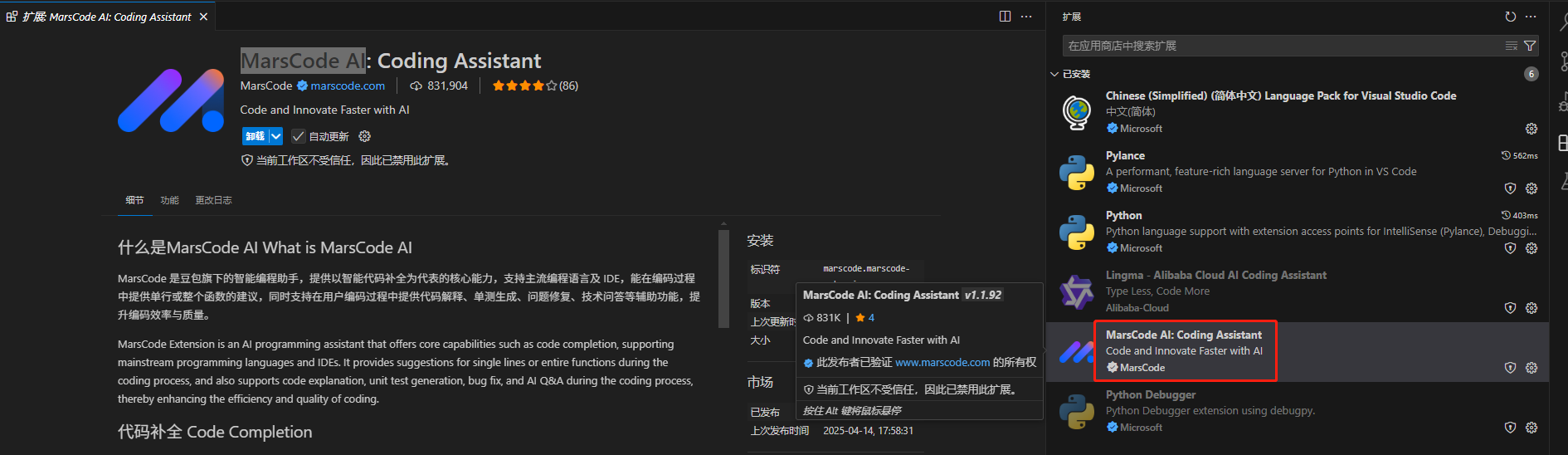1568x455 pixels.
Task: Click the large MarsCode logo image
Action: pyautogui.click(x=171, y=100)
